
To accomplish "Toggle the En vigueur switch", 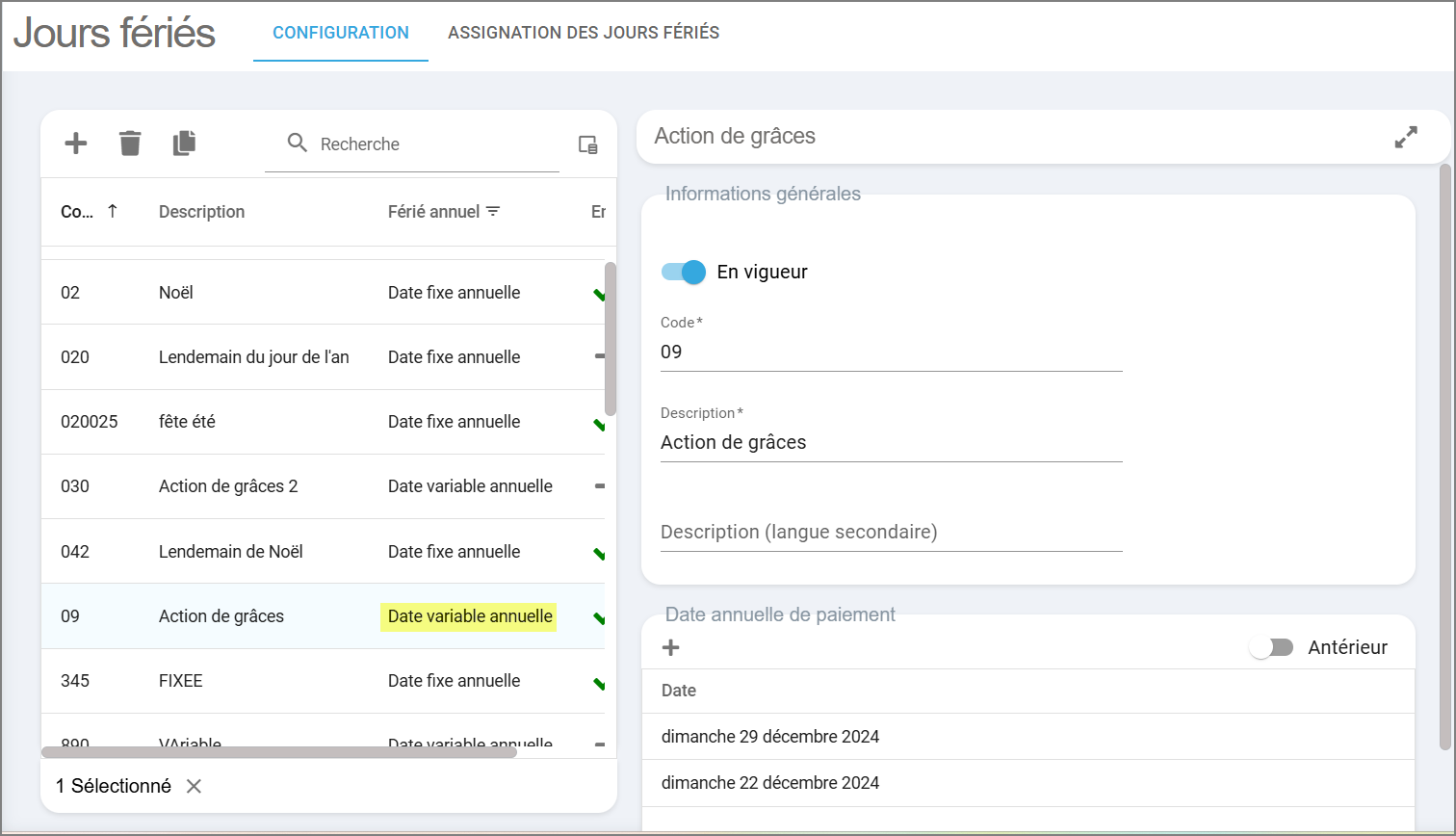I will pyautogui.click(x=684, y=272).
